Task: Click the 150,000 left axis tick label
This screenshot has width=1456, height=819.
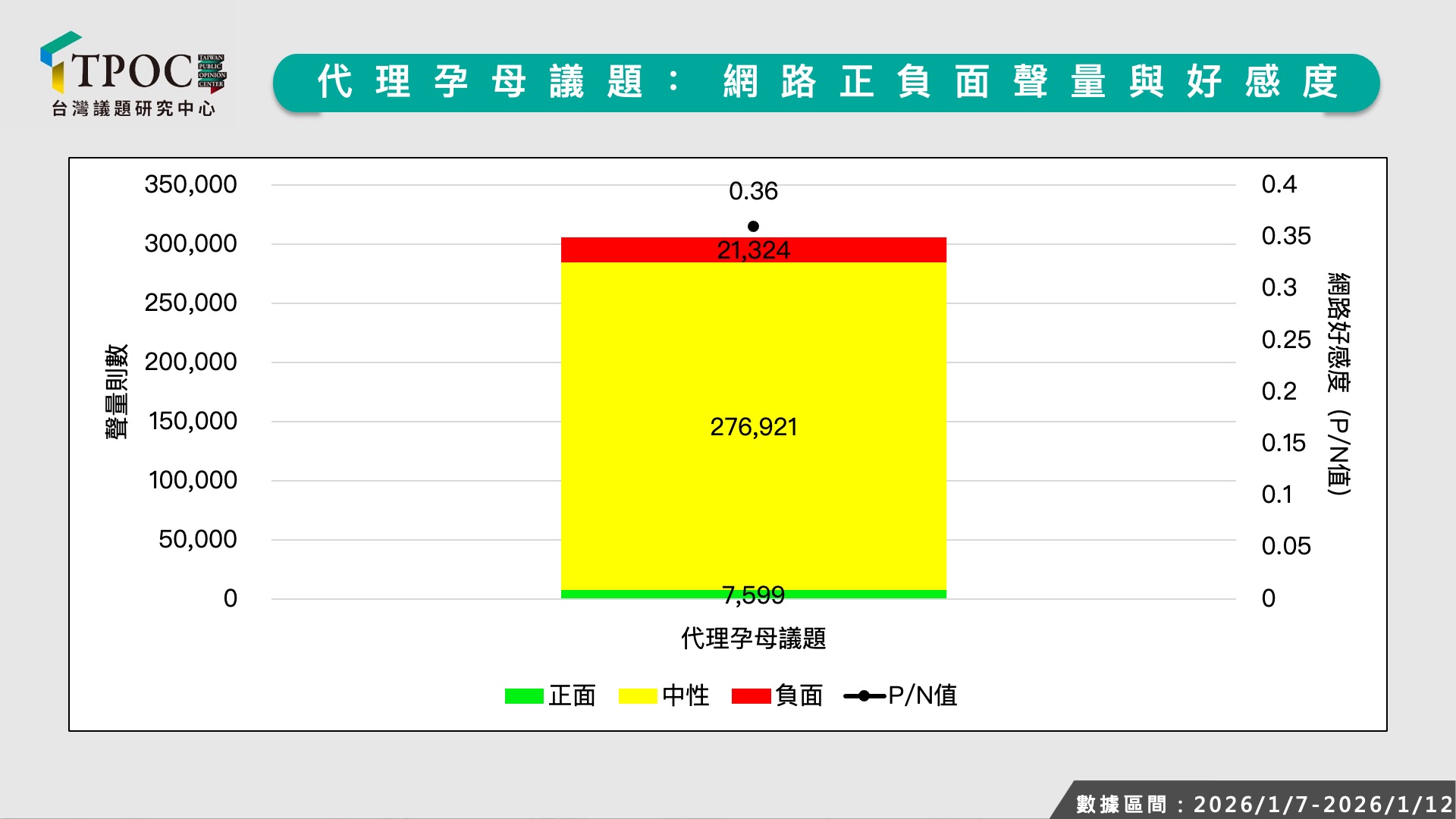Action: [193, 421]
